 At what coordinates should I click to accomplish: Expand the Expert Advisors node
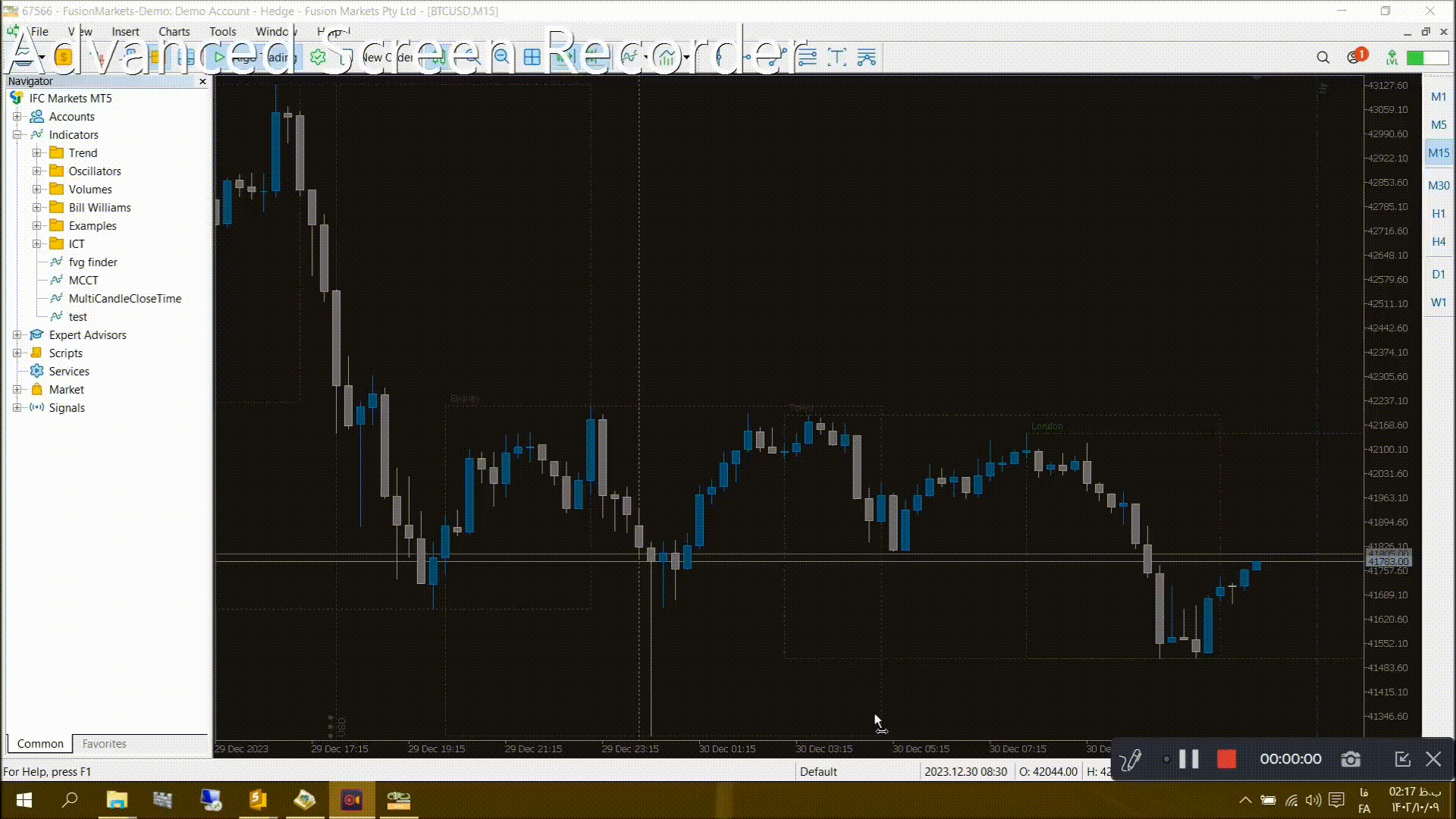pos(17,335)
